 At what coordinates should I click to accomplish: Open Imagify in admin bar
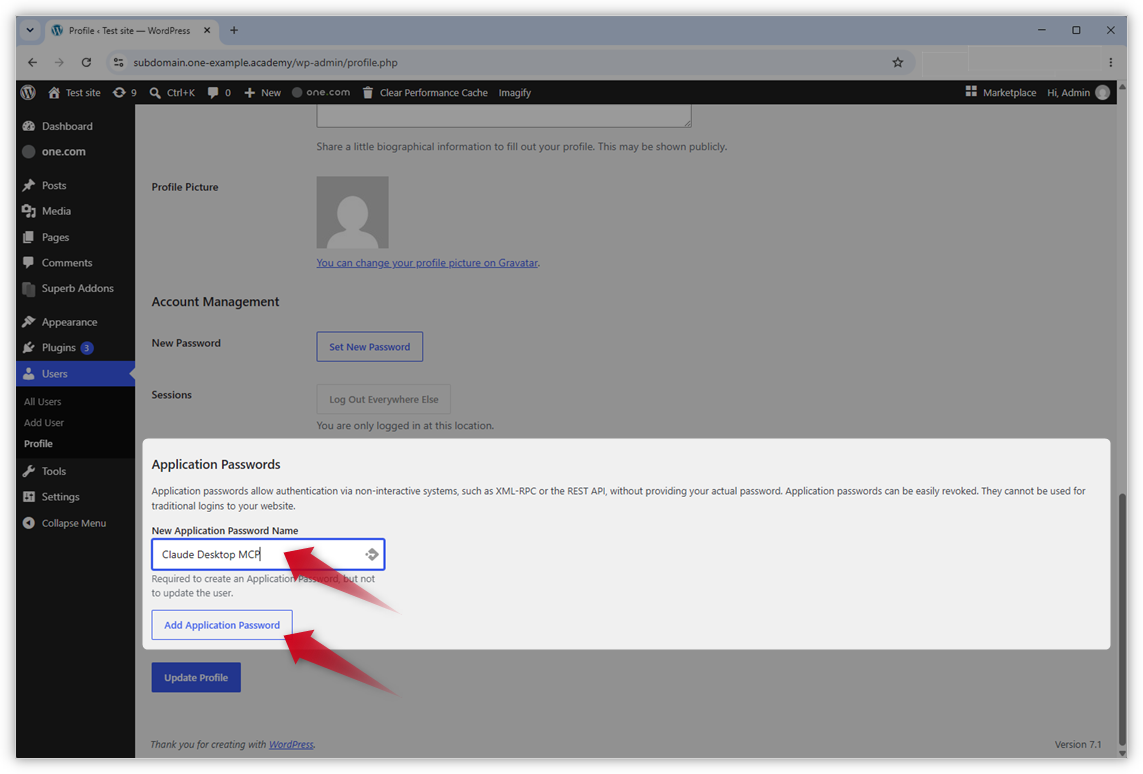click(x=515, y=93)
